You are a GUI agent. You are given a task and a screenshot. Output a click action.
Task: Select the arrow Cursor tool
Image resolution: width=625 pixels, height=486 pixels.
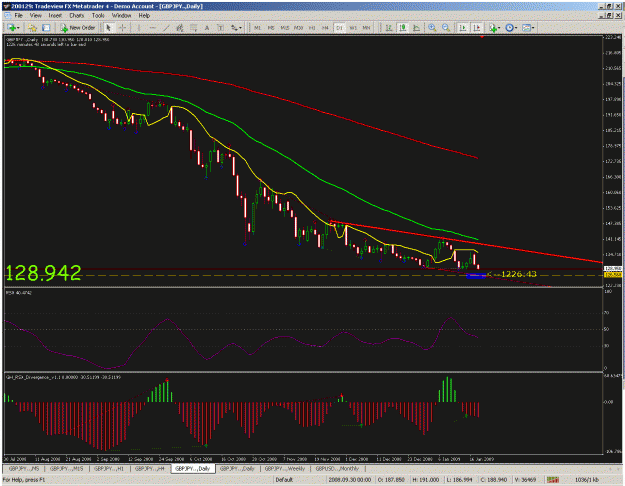pyautogui.click(x=108, y=28)
